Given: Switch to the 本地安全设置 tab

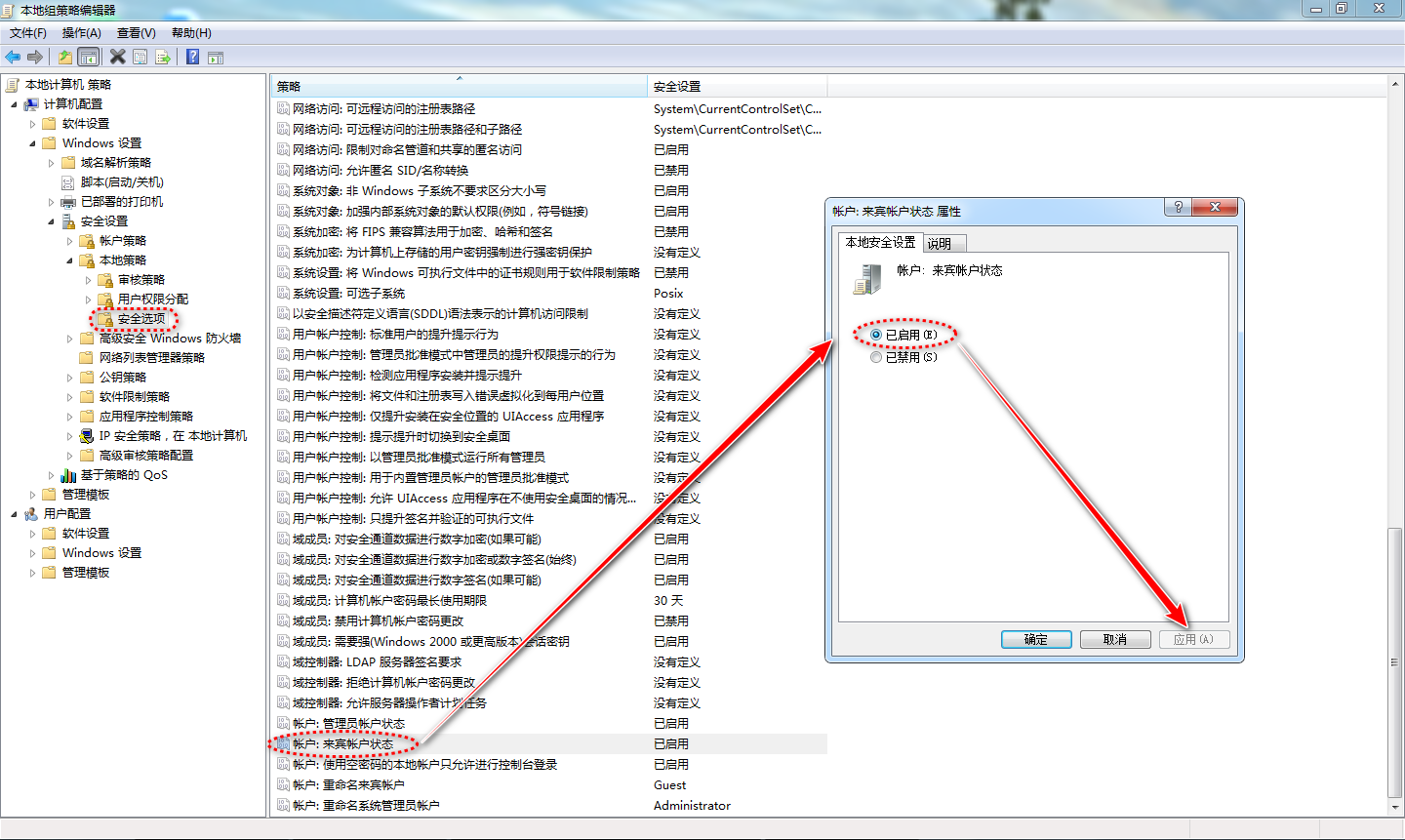Looking at the screenshot, I should pyautogui.click(x=880, y=242).
